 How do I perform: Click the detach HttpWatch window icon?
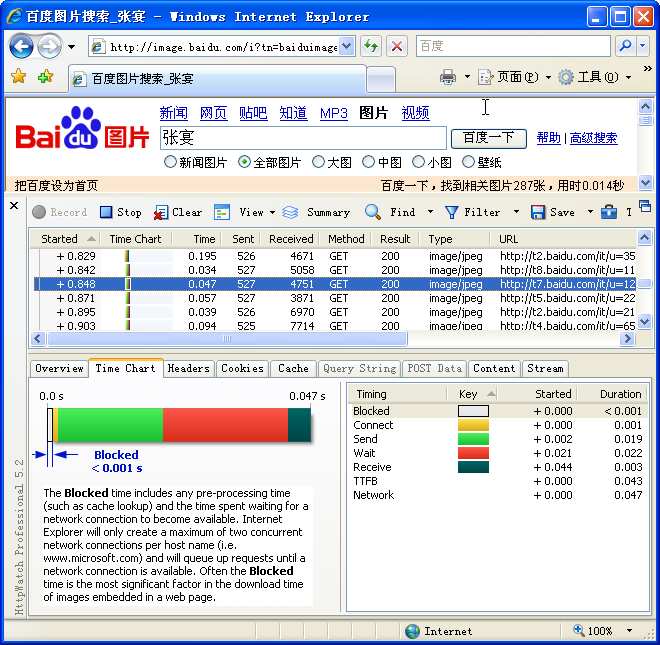click(644, 206)
